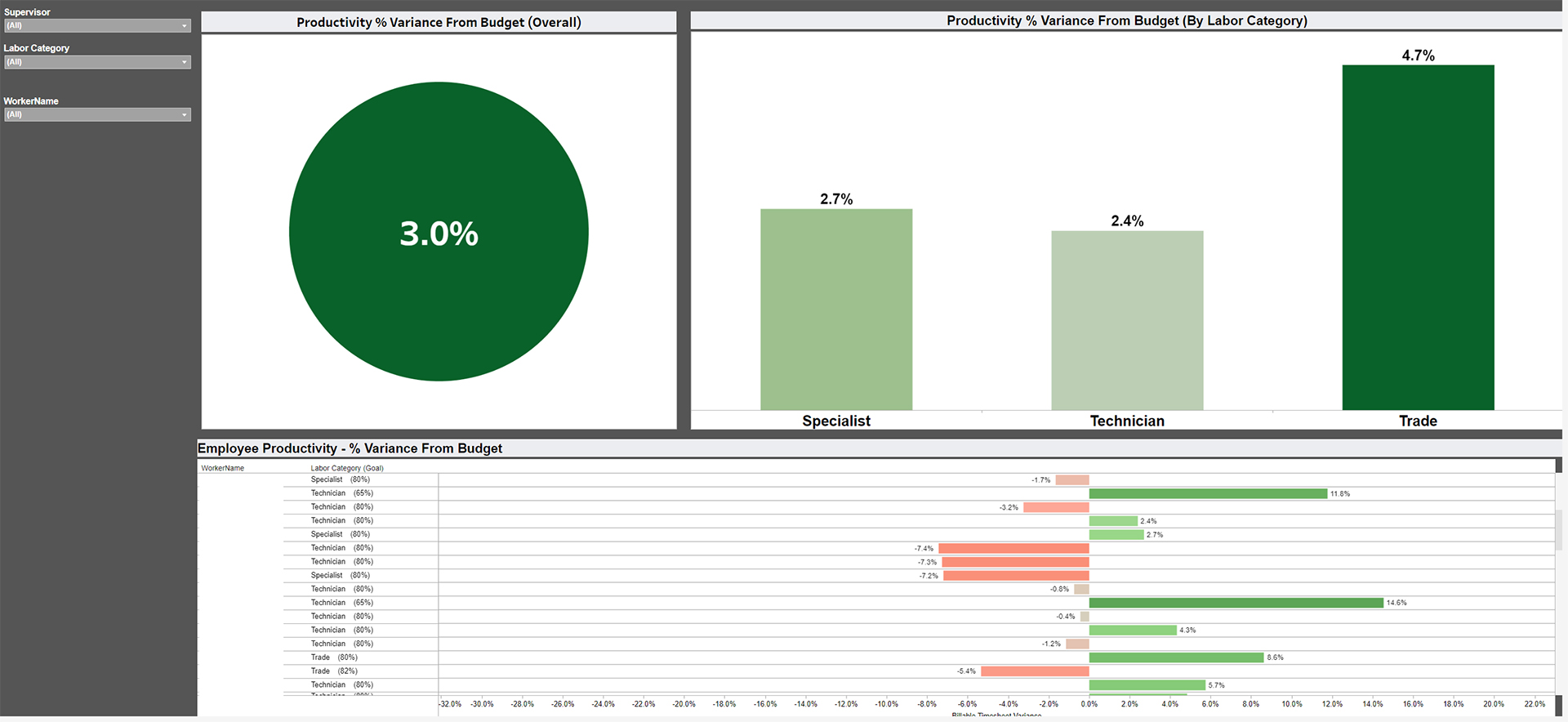This screenshot has width=1568, height=722.
Task: Select the -7.4% red variance bar
Action: click(1013, 549)
